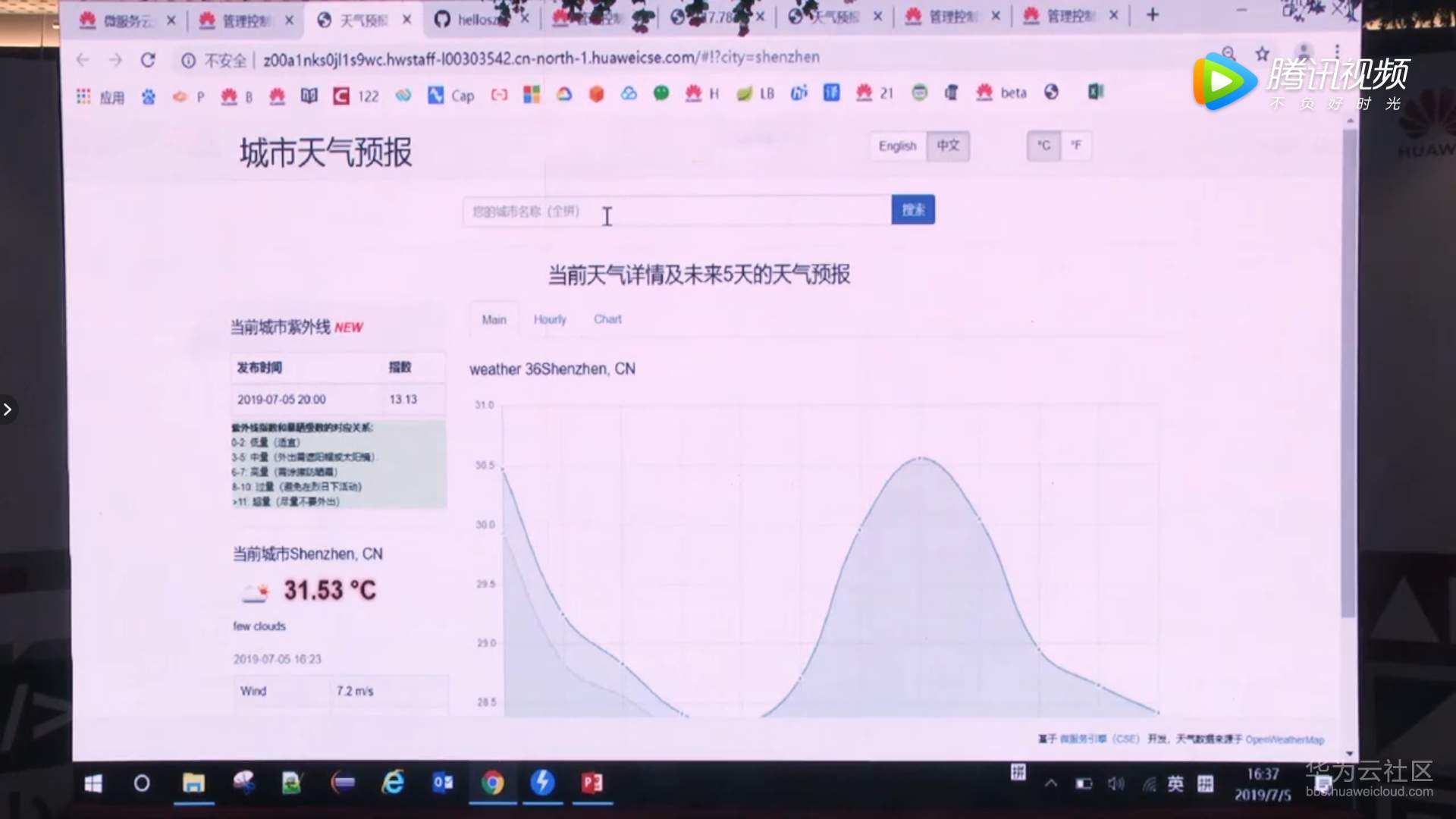Click the blue search button
Screen dimensions: 1456x819
913,210
